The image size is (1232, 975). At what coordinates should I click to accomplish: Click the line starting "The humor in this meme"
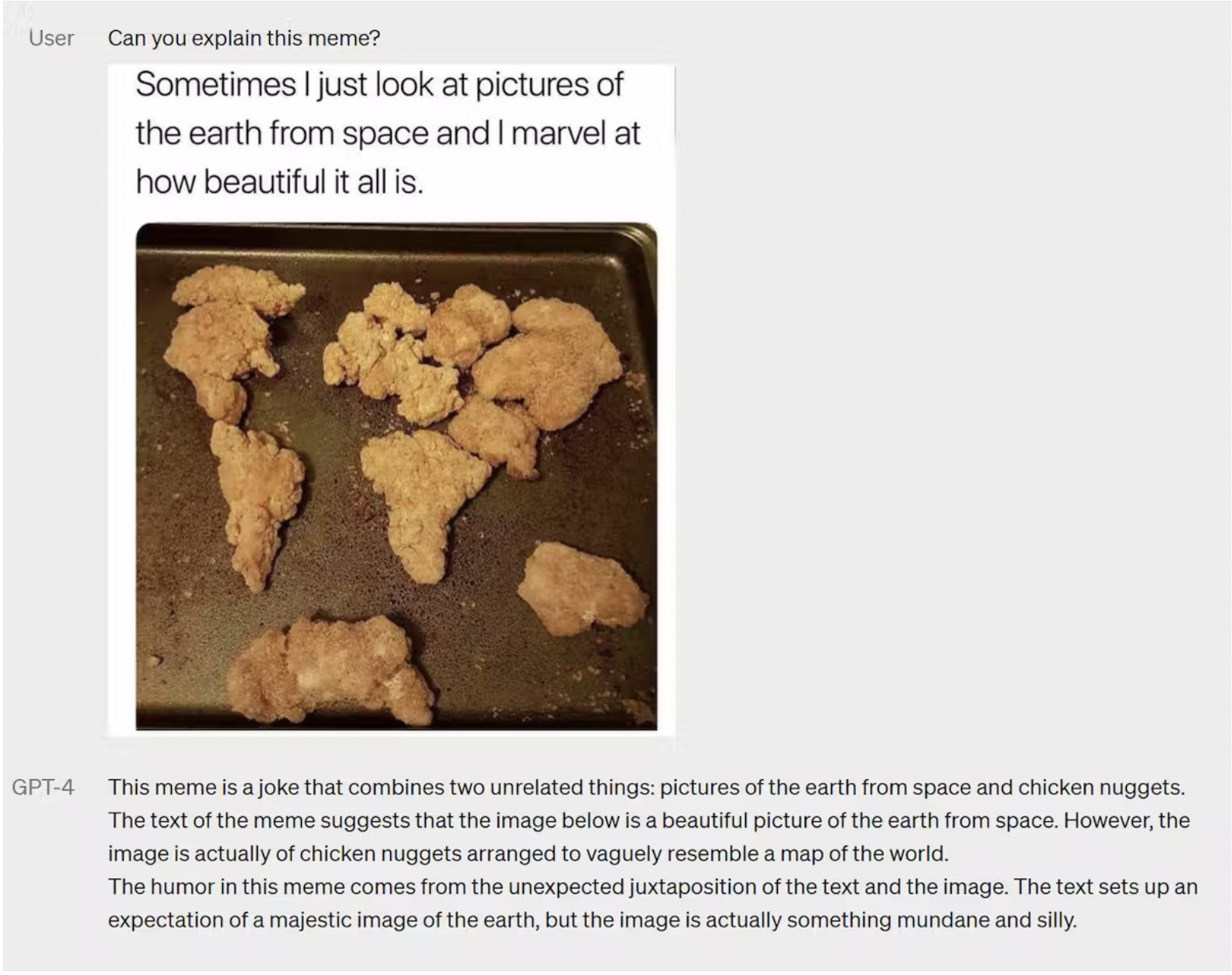(x=652, y=887)
